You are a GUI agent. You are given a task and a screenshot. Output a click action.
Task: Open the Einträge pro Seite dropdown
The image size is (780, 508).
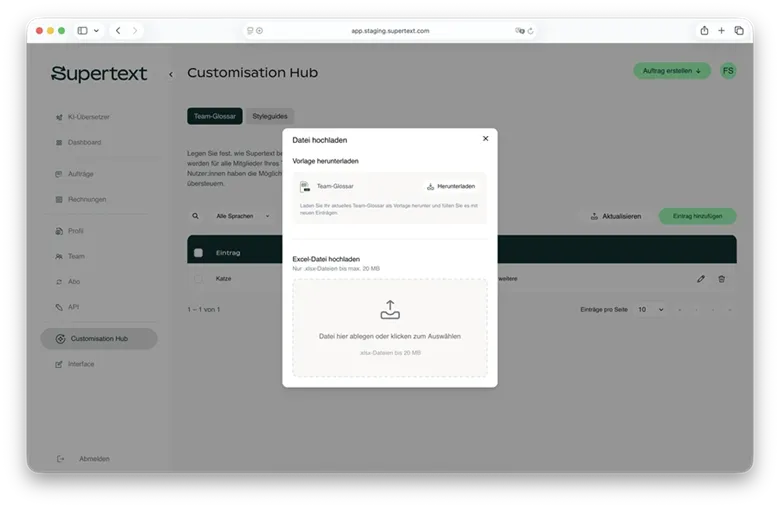coord(651,309)
